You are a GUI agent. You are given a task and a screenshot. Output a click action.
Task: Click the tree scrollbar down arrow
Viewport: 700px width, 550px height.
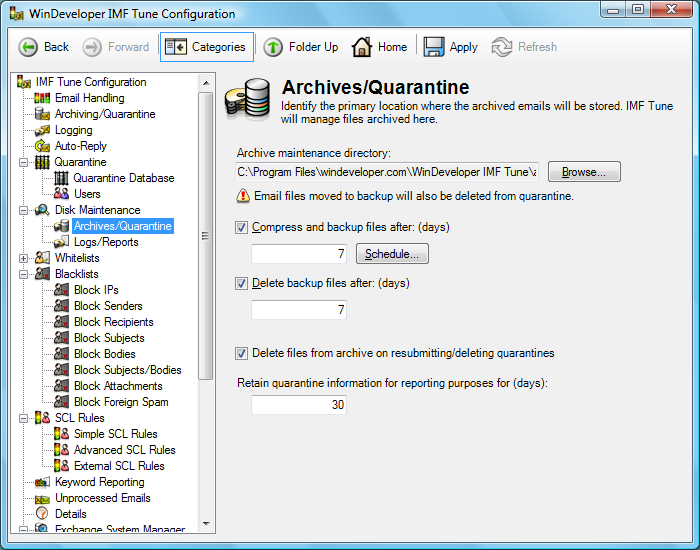click(206, 524)
